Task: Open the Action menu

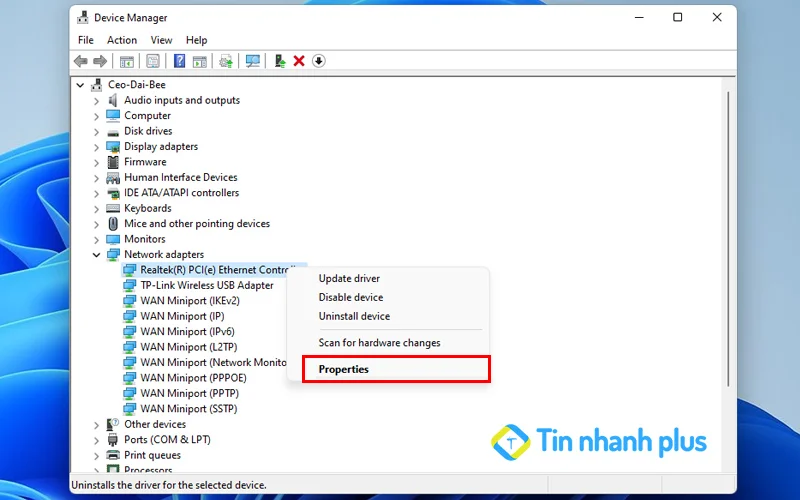Action: tap(122, 40)
